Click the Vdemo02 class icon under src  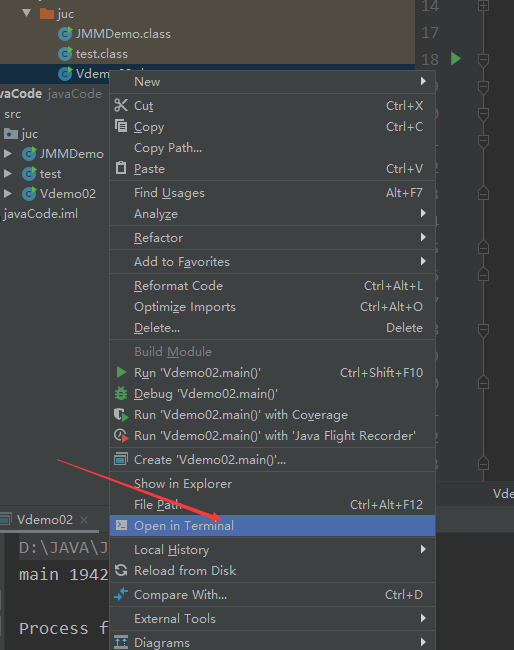[29, 194]
